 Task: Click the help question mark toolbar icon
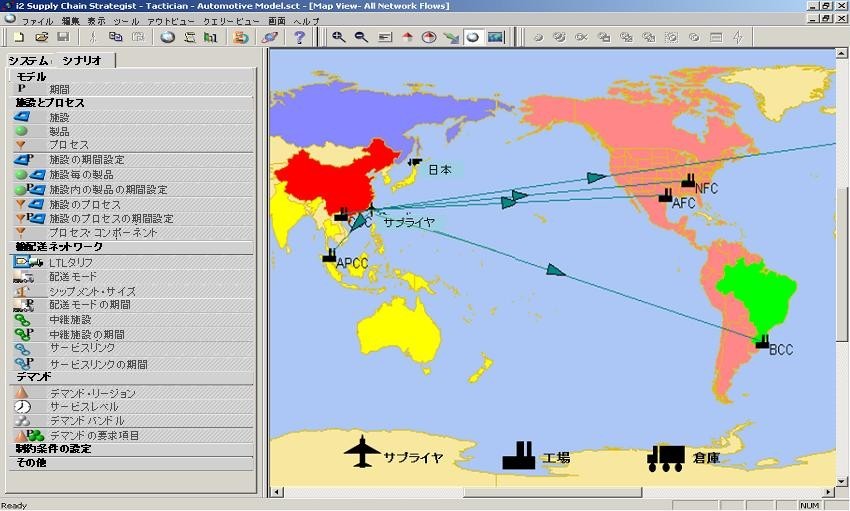(x=298, y=38)
